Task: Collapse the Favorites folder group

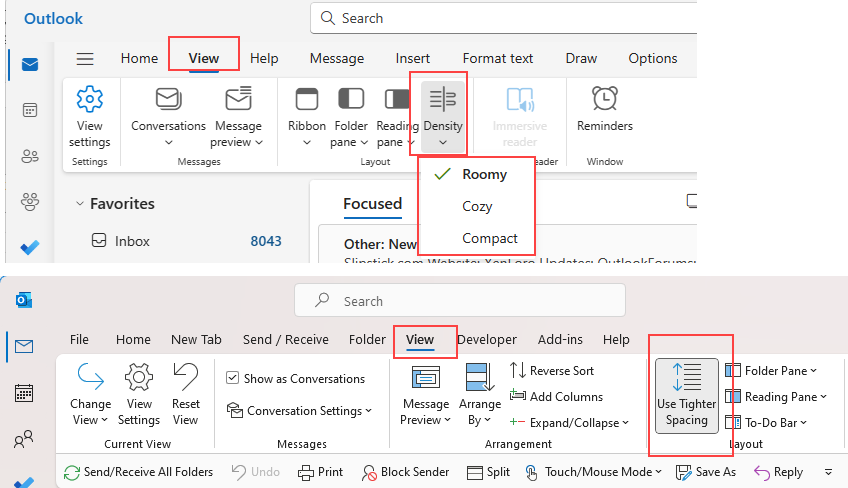Action: click(x=80, y=204)
